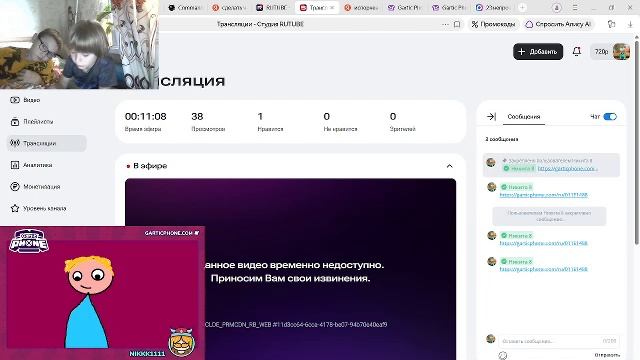The width and height of the screenshot is (640, 360).
Task: Click the GARTICPHONE.COM text in overlay
Action: [x=169, y=233]
